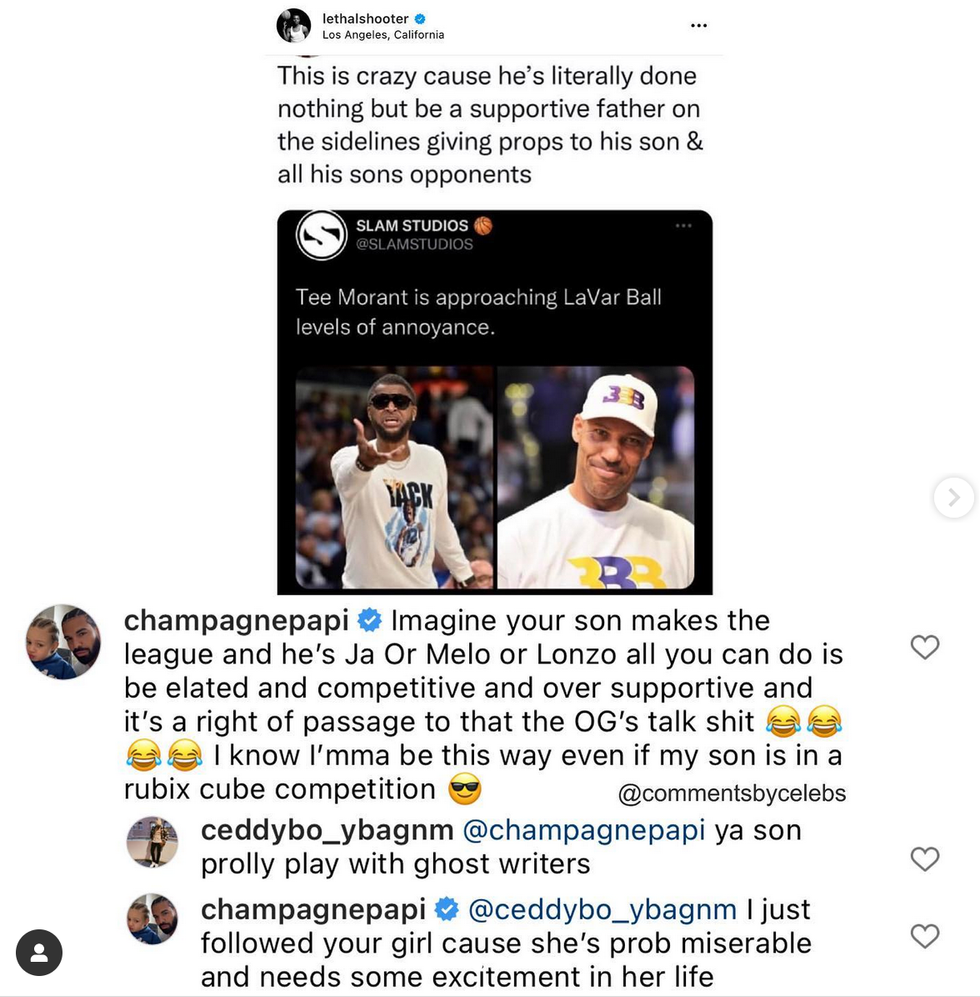Open ceddybo_ybagnm's profile picture

click(152, 842)
